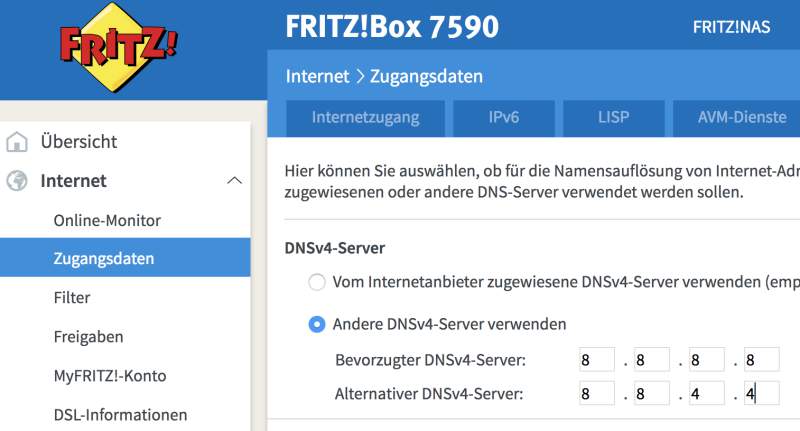The width and height of the screenshot is (800, 431).
Task: Click the house icon beside Übersicht
Action: click(x=17, y=142)
